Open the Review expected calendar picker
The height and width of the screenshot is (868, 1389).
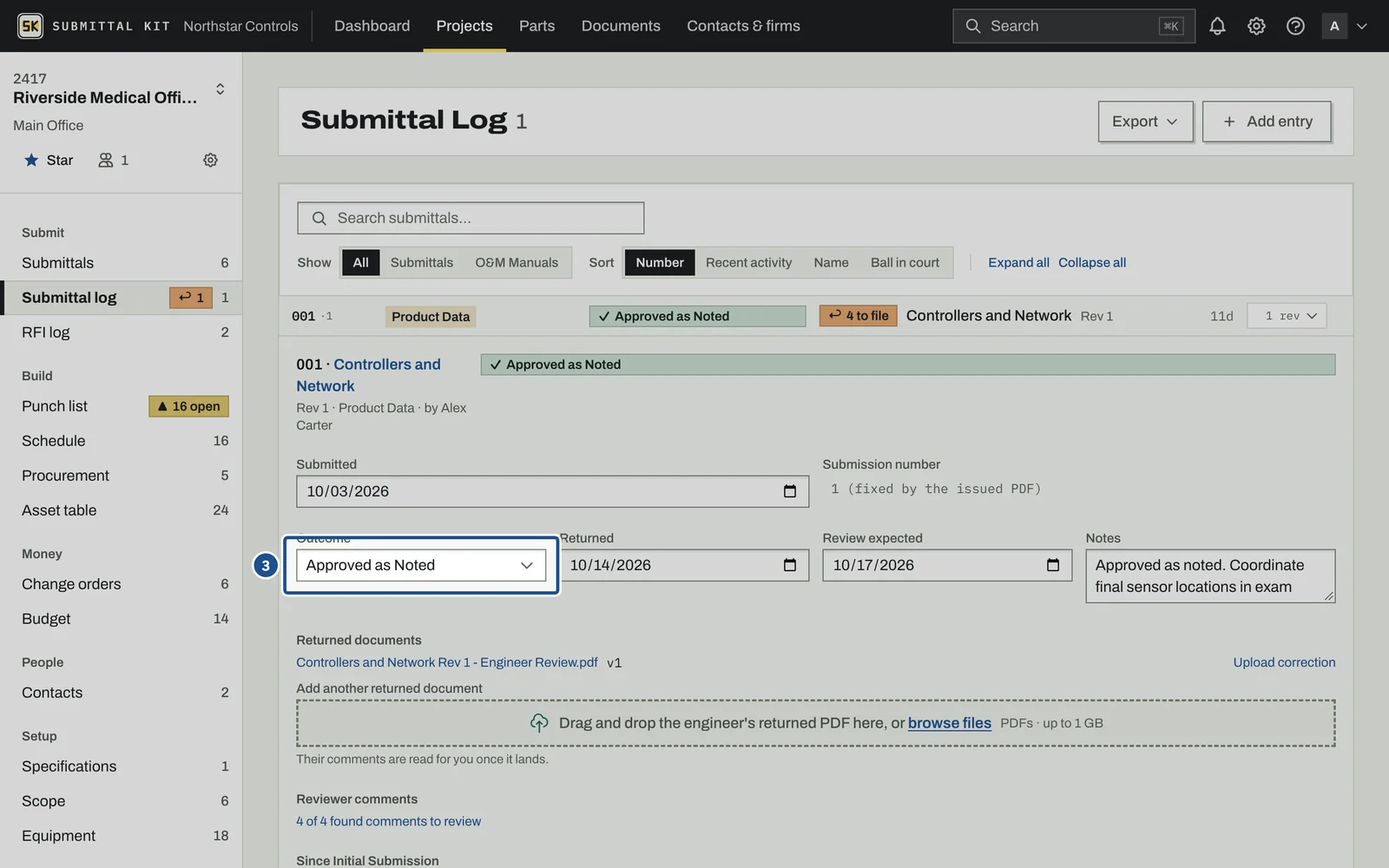pyautogui.click(x=1053, y=565)
